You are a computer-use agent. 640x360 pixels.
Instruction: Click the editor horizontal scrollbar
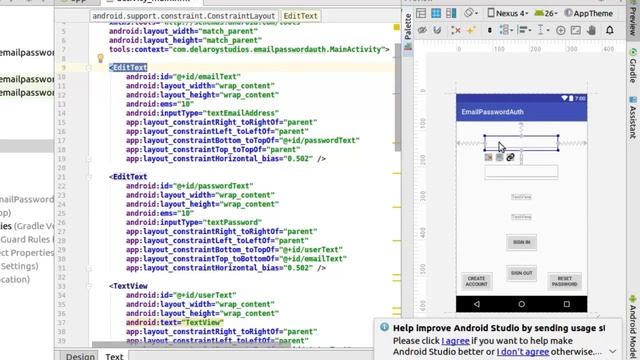point(191,345)
